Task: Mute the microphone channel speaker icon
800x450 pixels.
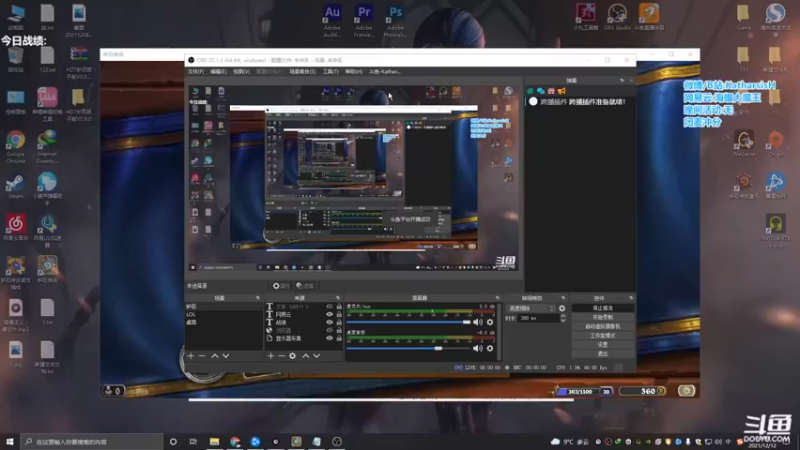Action: pos(478,322)
